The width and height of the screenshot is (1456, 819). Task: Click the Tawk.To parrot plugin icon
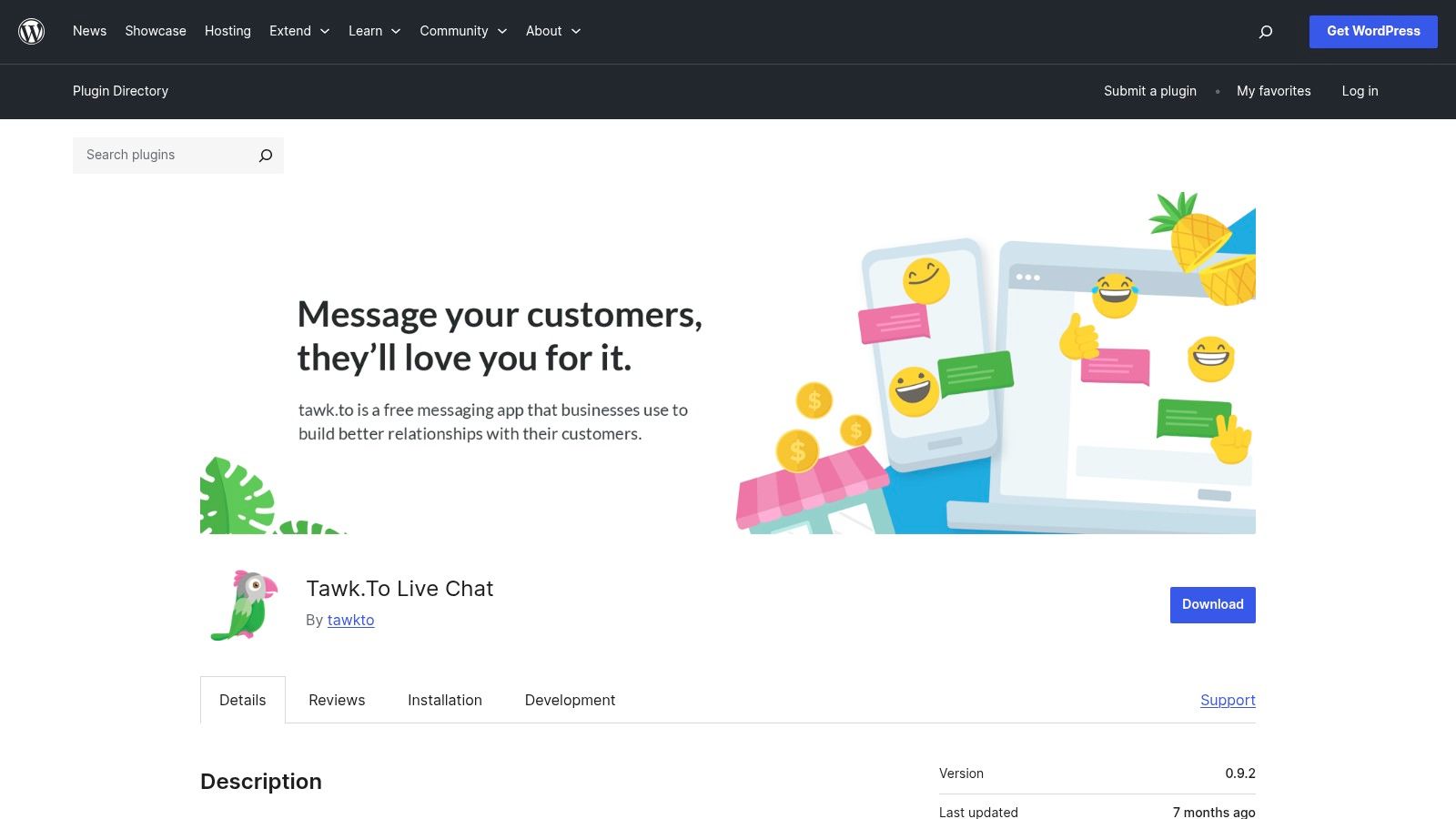point(244,605)
